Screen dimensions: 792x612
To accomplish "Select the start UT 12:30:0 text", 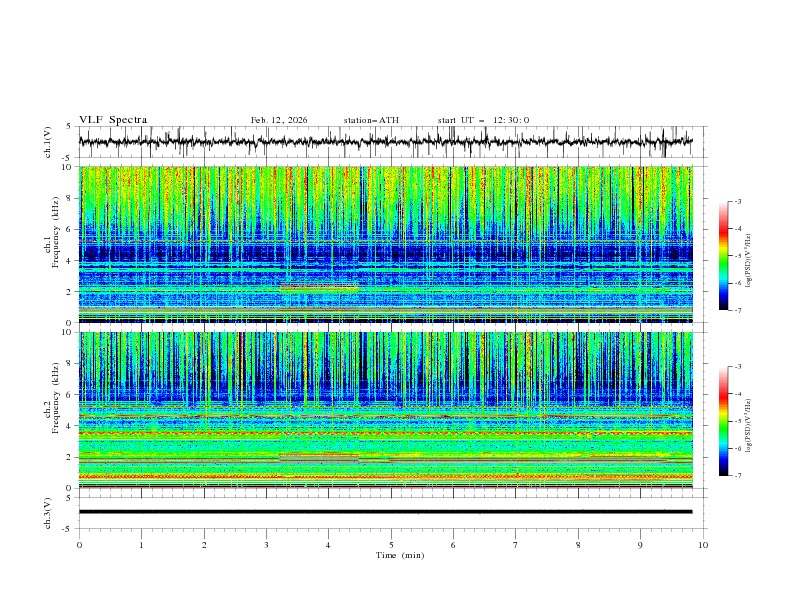I will click(x=483, y=120).
